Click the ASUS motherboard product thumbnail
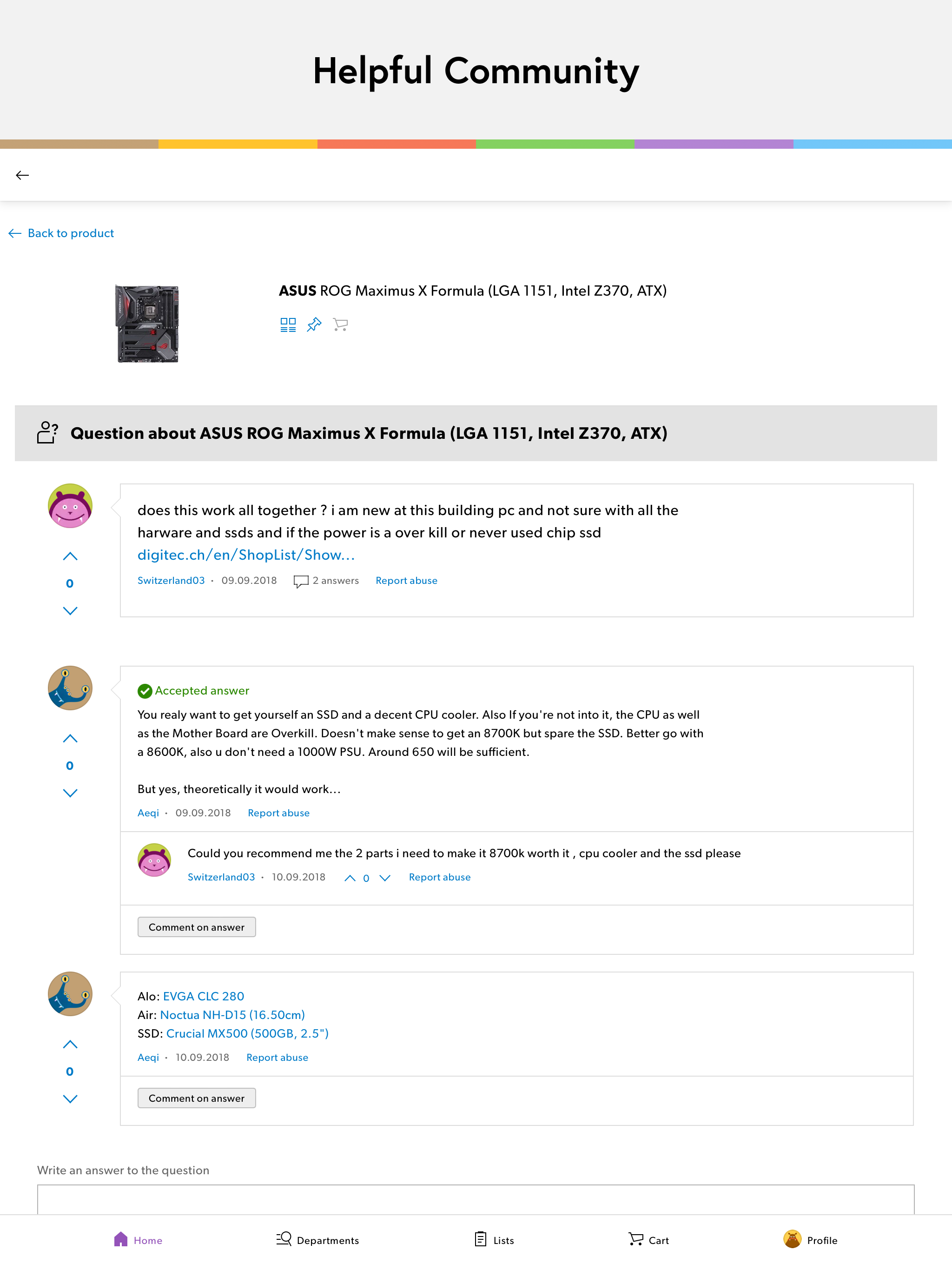The image size is (952, 1270). [x=147, y=324]
